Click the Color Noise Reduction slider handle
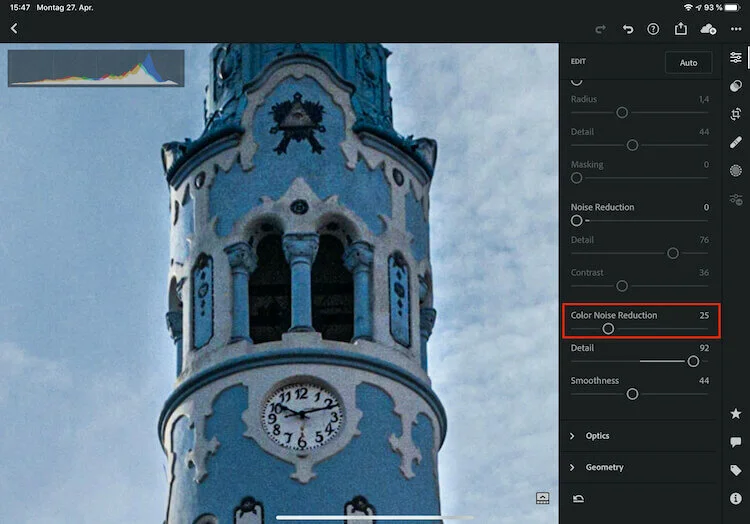The height and width of the screenshot is (524, 750). pyautogui.click(x=608, y=328)
